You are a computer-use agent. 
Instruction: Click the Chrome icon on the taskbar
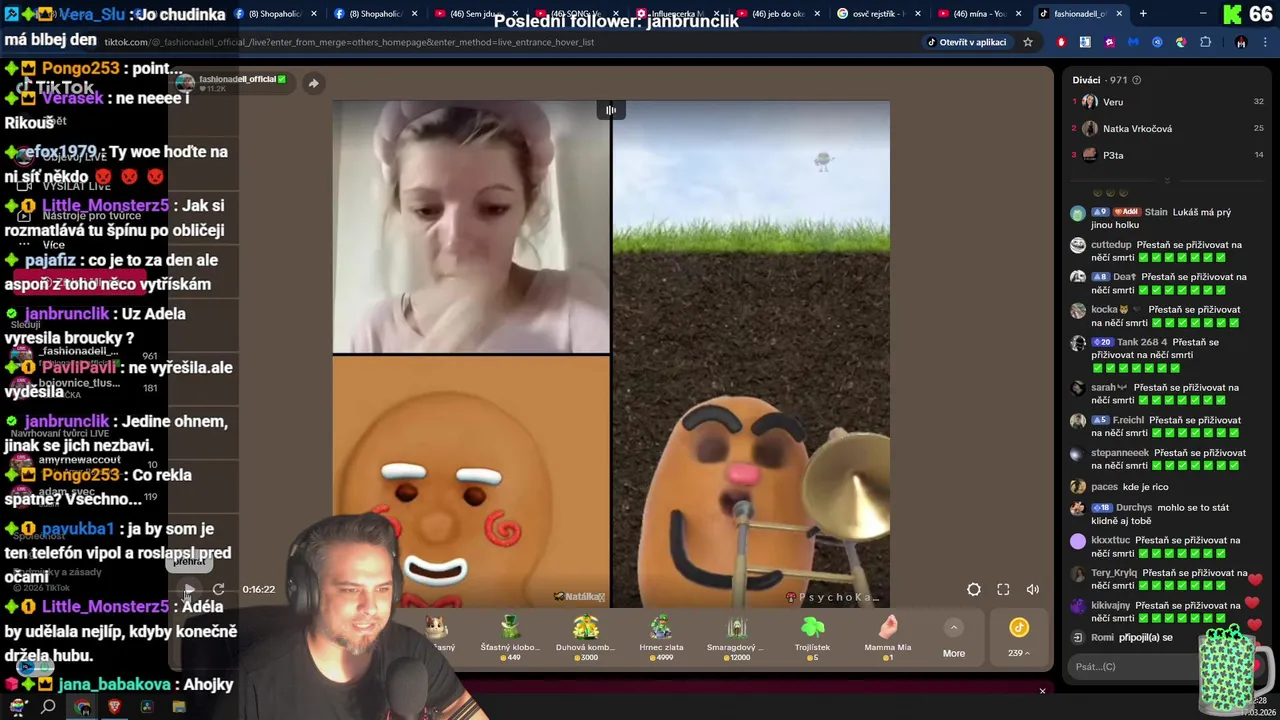point(82,707)
